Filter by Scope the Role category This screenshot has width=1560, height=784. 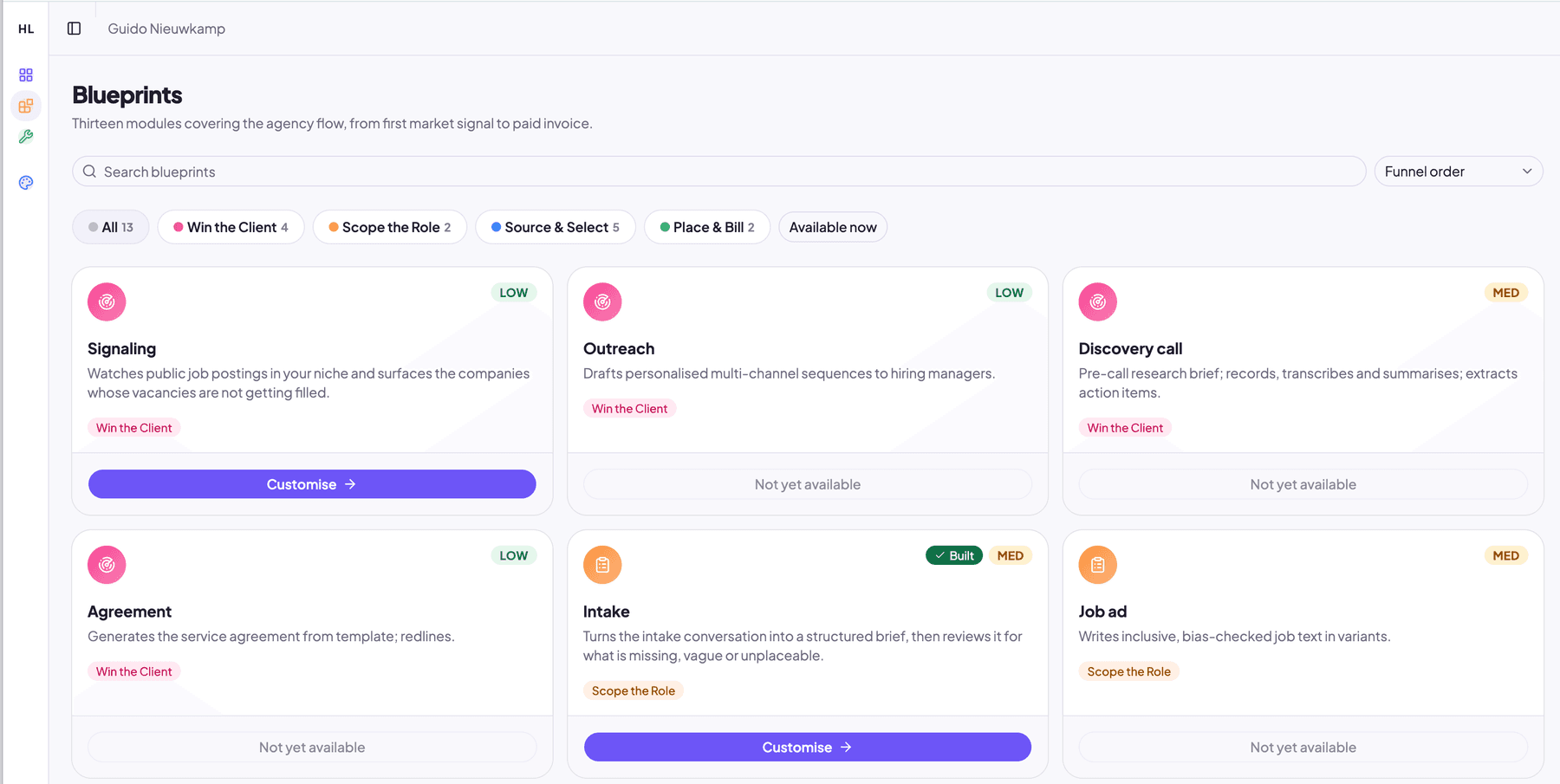point(390,227)
